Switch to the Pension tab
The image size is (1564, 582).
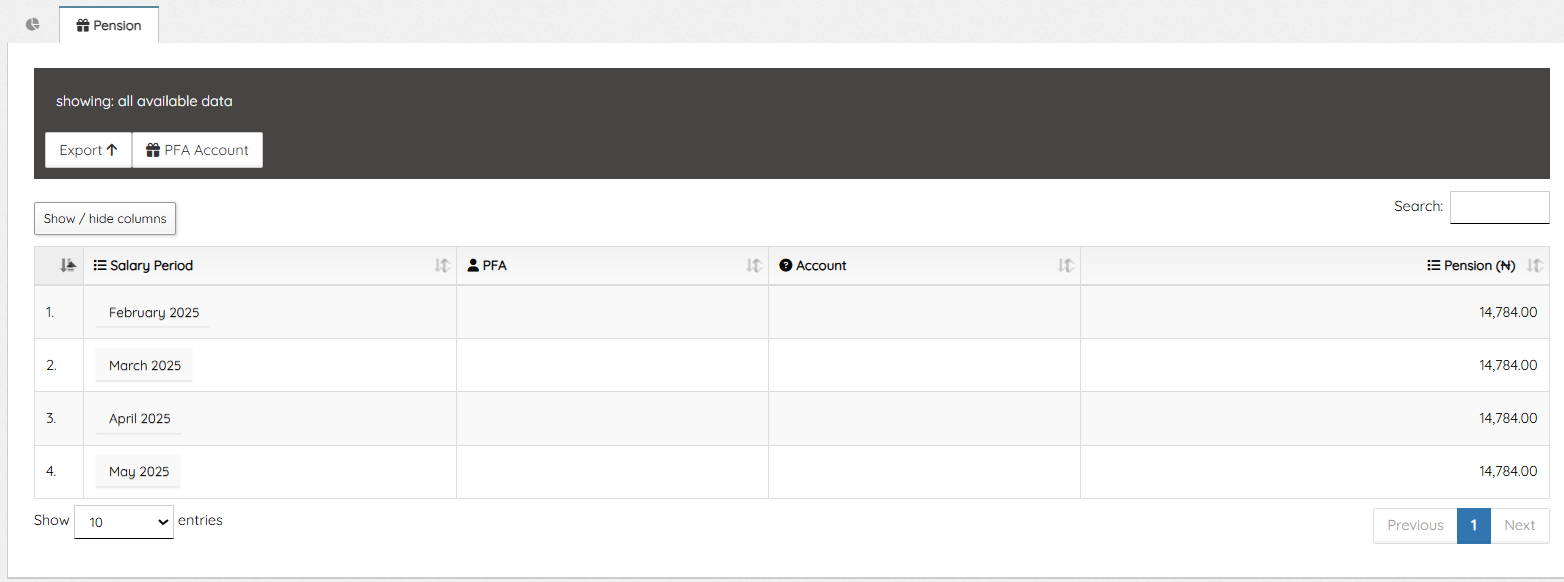[x=109, y=25]
